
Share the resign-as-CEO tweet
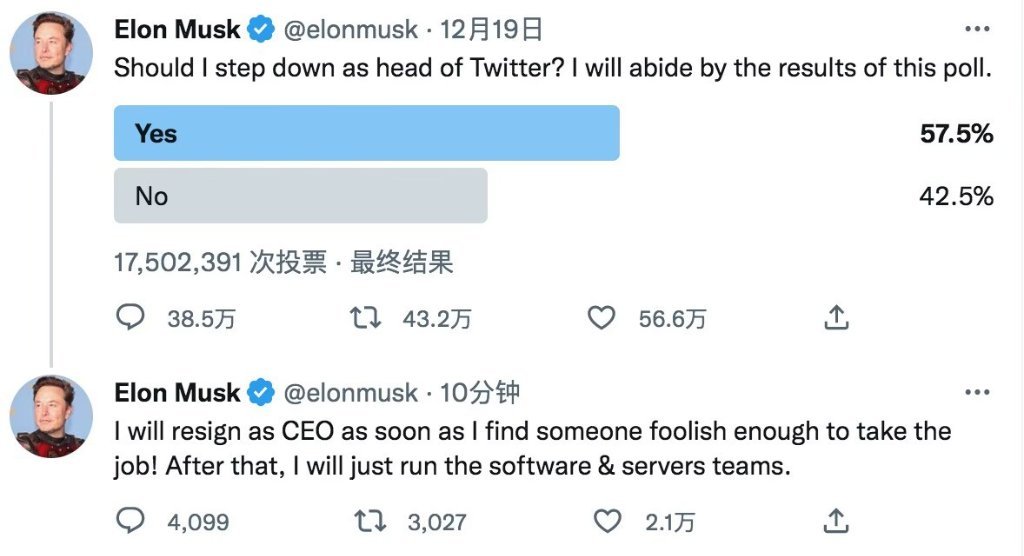click(x=836, y=520)
